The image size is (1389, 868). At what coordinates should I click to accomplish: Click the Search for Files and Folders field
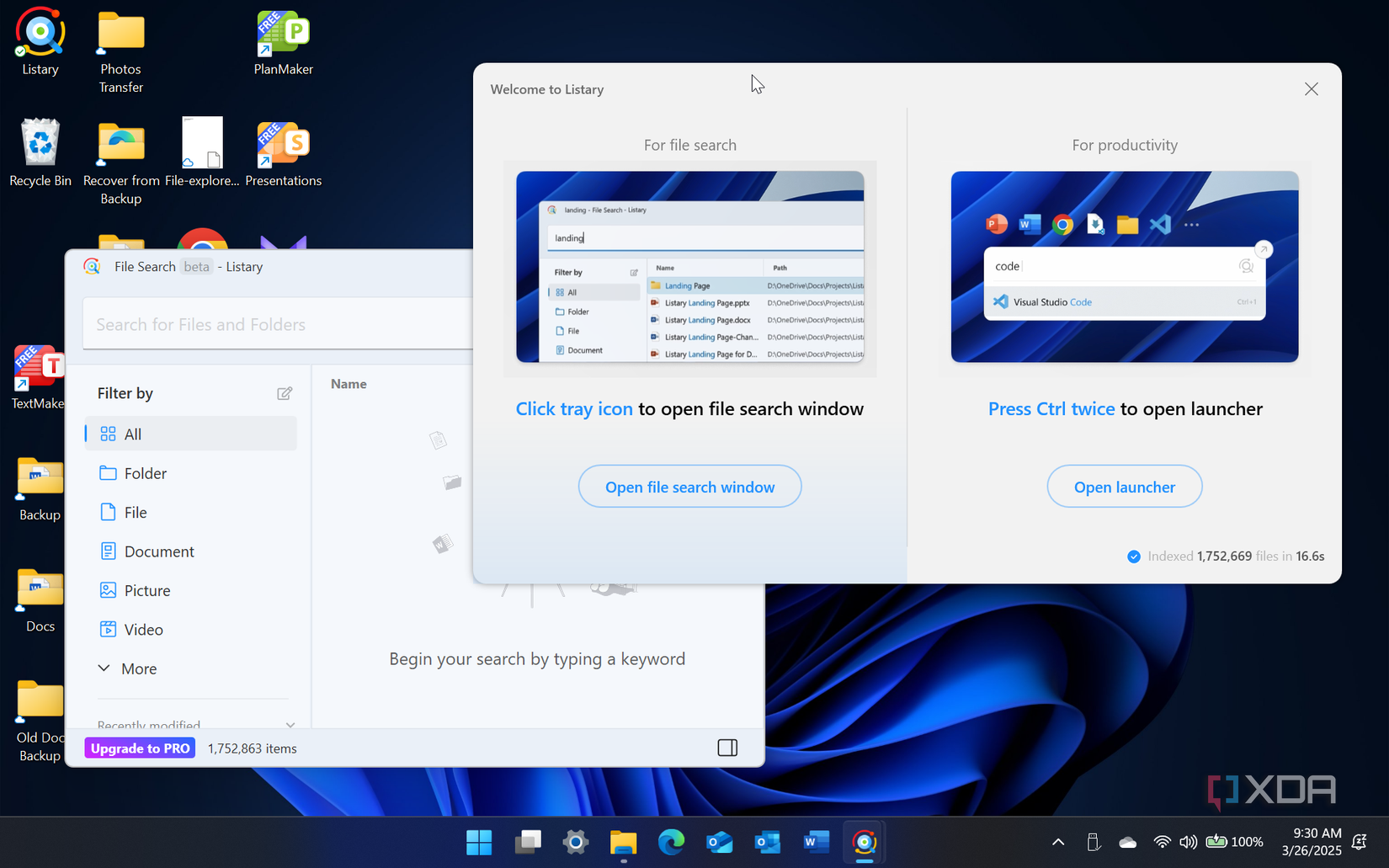tap(278, 323)
